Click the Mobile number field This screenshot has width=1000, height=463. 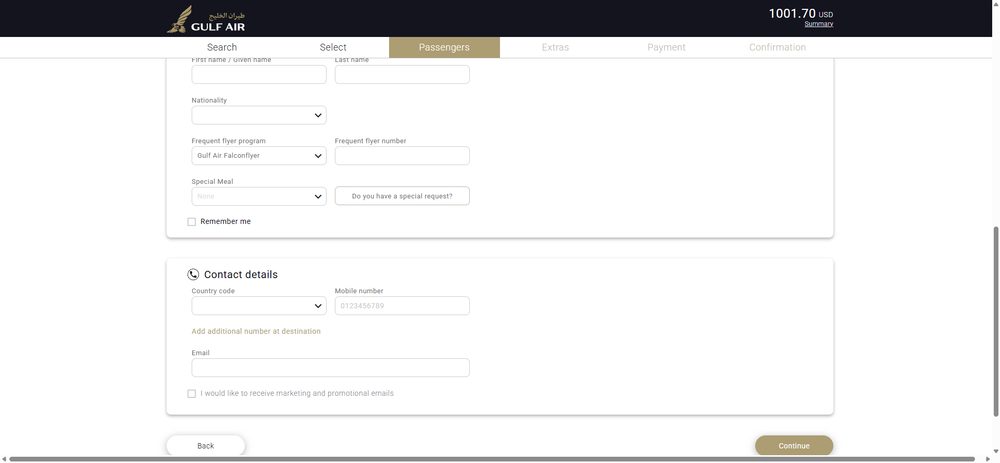(402, 306)
